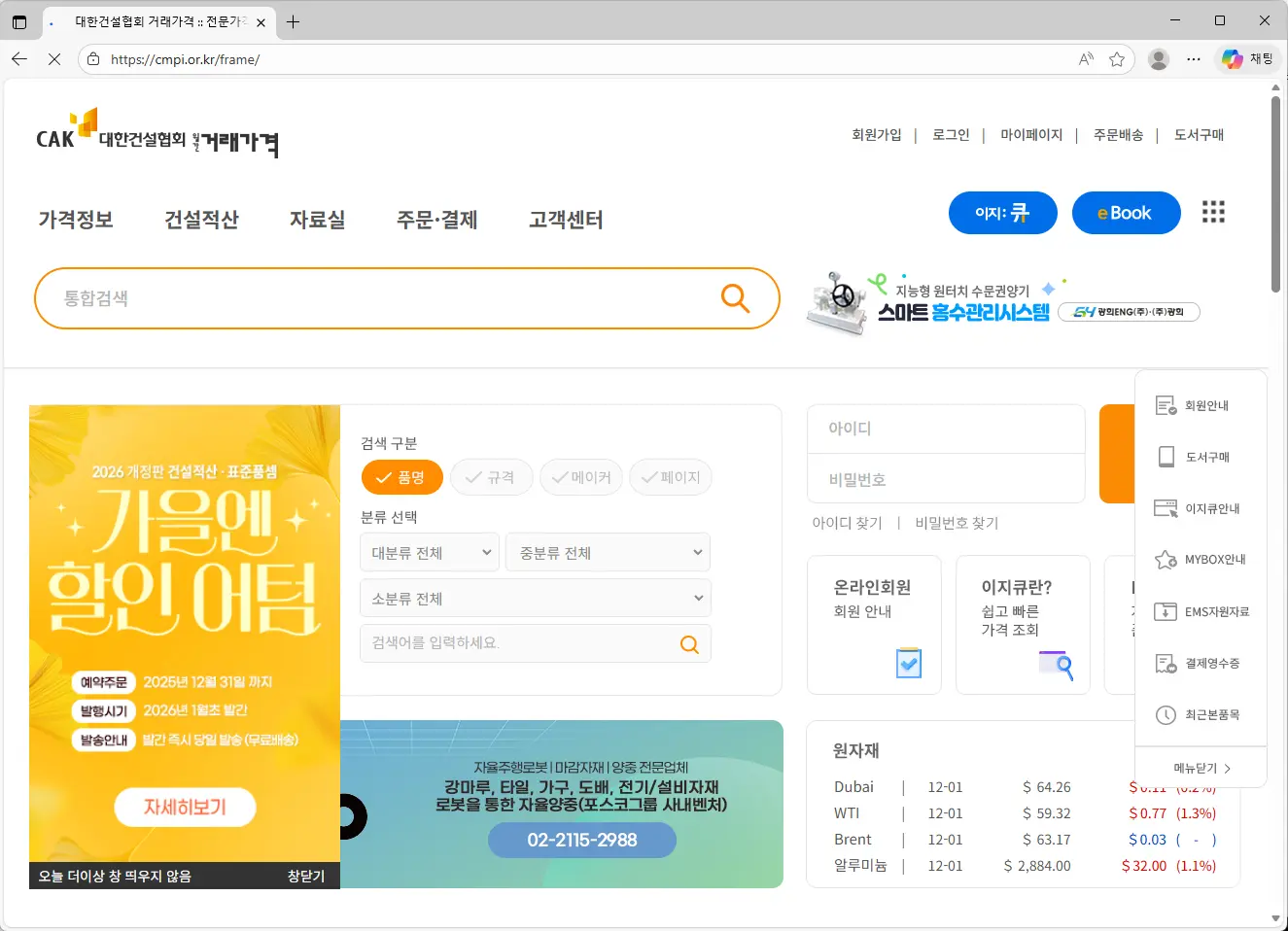Enable the 규격 search filter
Viewport: 1288px width, 931px height.
point(491,477)
